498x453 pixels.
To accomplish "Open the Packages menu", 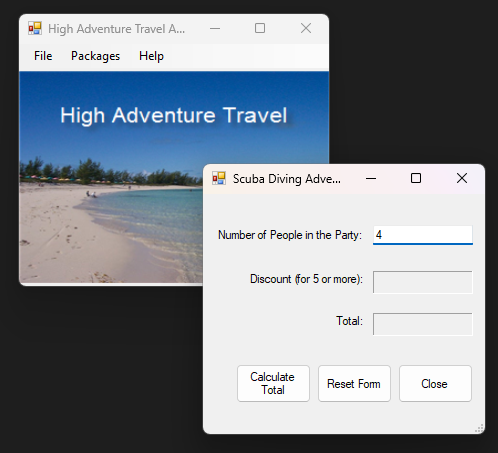I will click(95, 56).
